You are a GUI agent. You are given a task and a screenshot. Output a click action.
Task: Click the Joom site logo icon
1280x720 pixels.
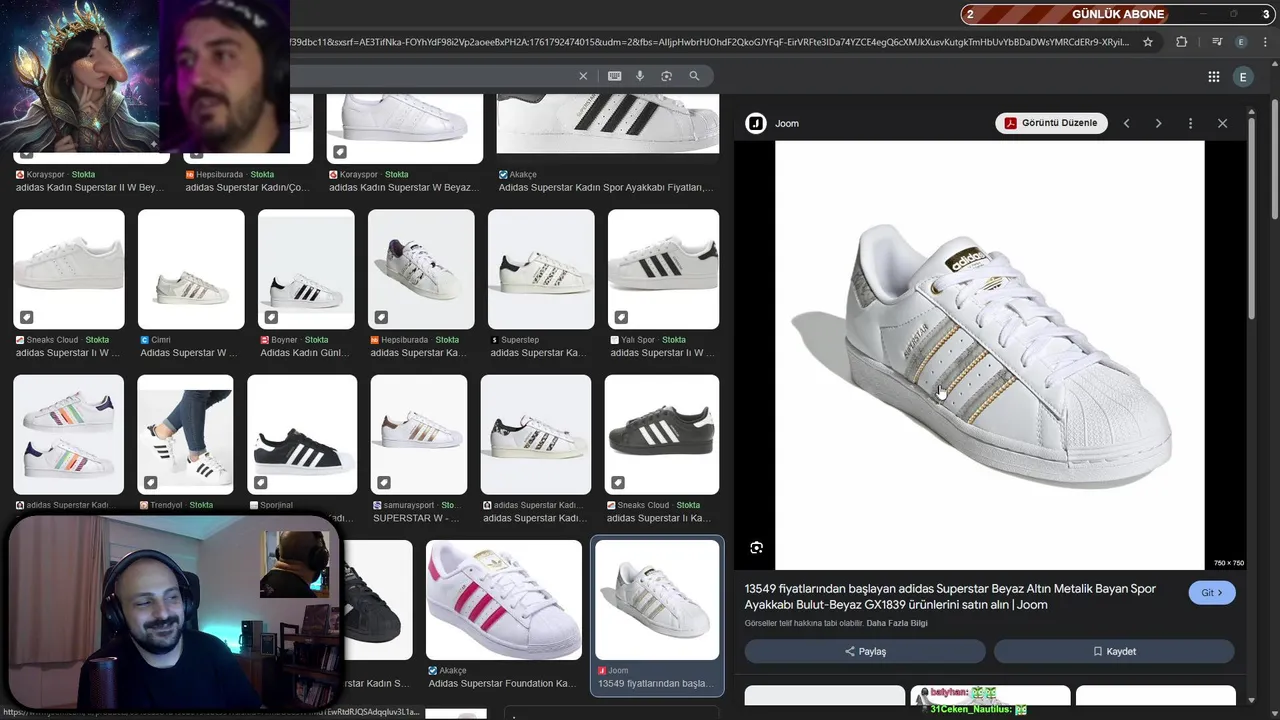tap(756, 123)
